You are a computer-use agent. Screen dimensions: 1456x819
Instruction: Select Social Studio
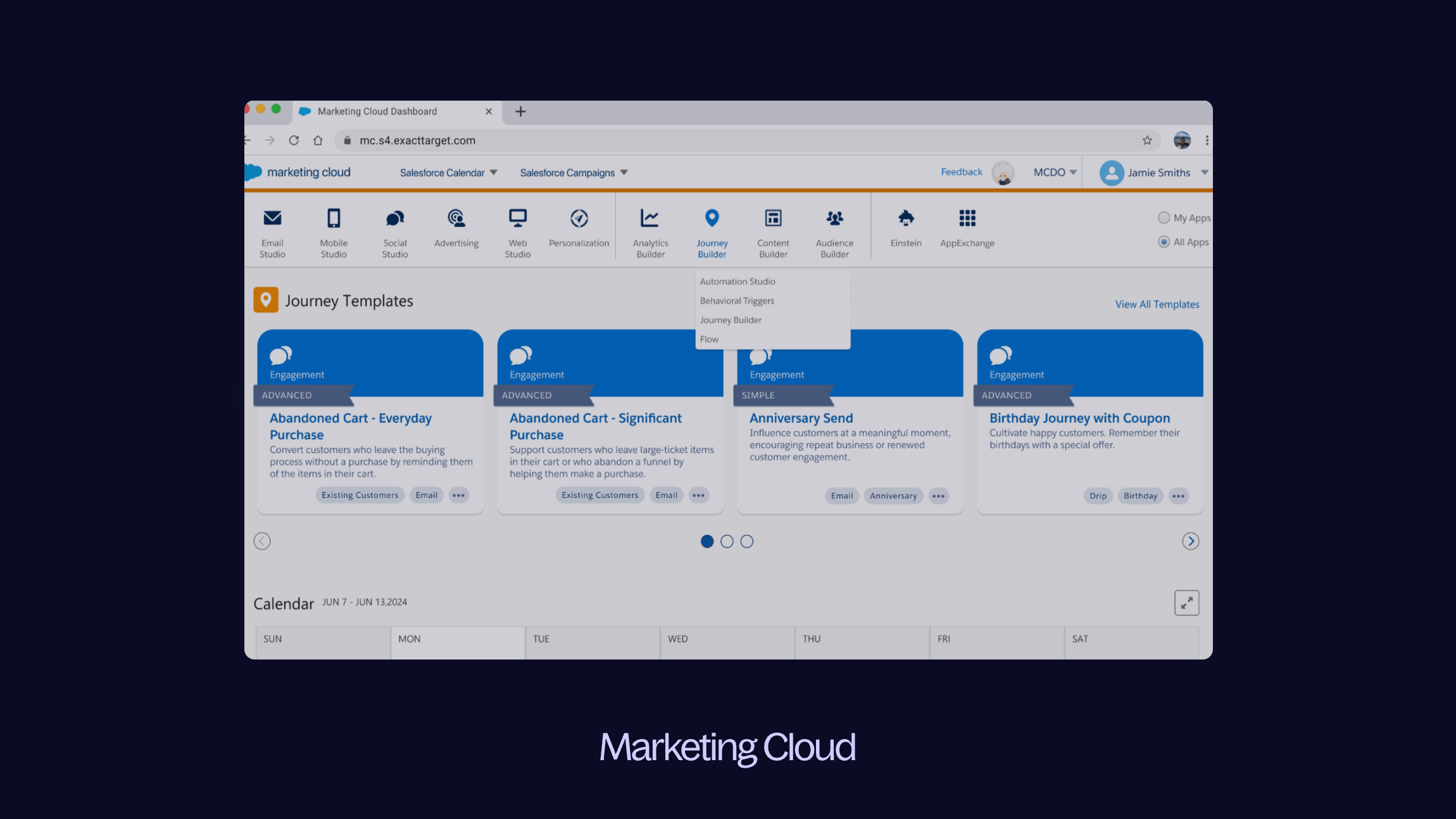coord(394,232)
